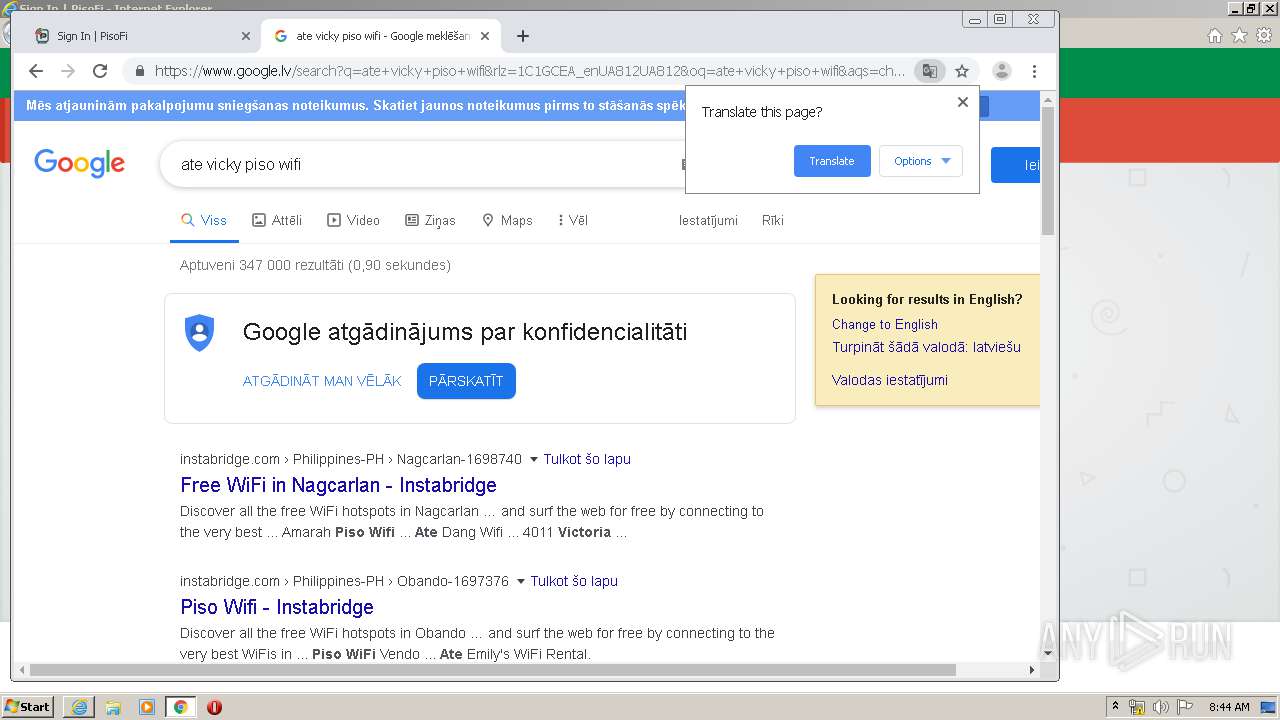Open Free WiFi in Nagcarlan result
This screenshot has width=1280, height=720.
point(338,485)
